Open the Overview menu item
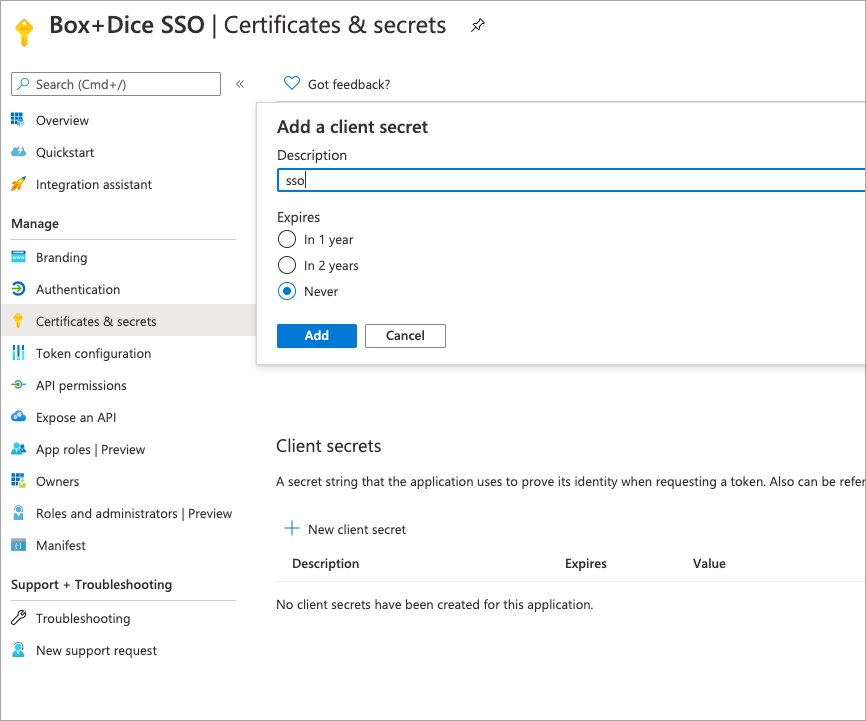Viewport: 866px width, 721px height. [62, 120]
